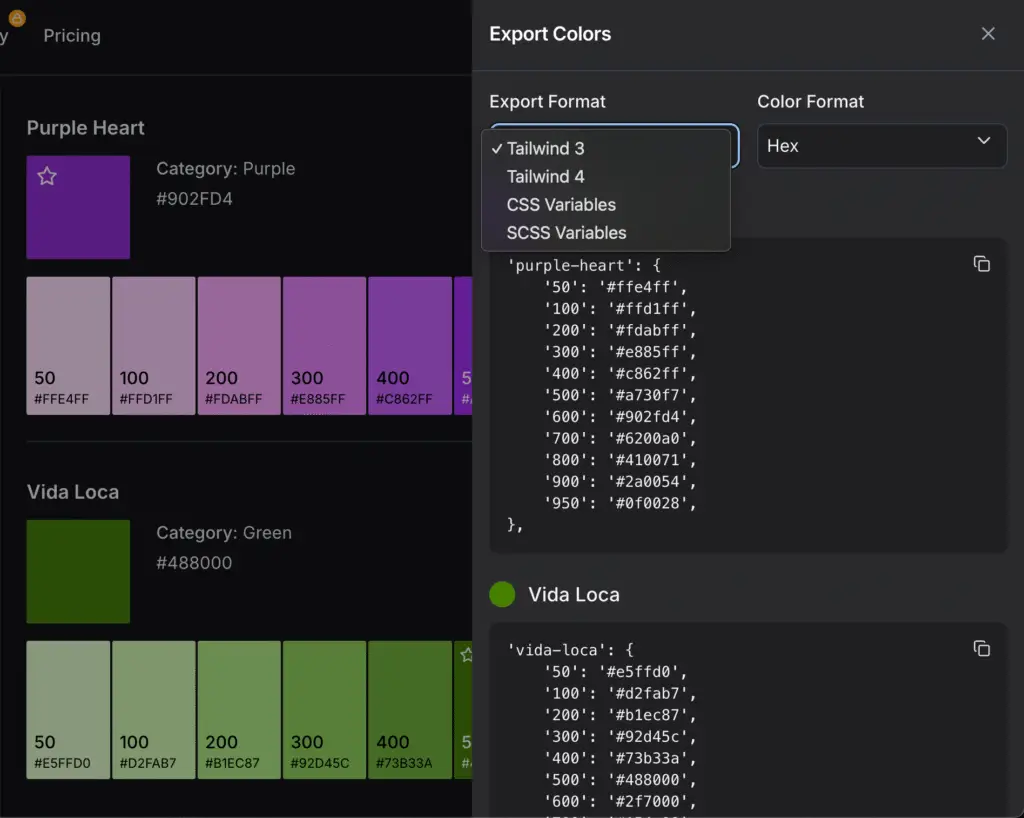Favorite the Purple Heart main swatch star

47,177
